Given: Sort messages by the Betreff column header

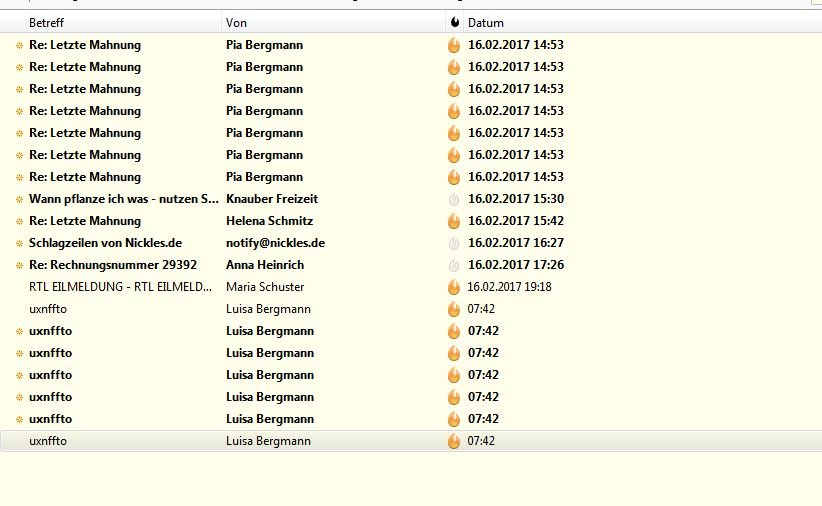Looking at the screenshot, I should point(46,23).
